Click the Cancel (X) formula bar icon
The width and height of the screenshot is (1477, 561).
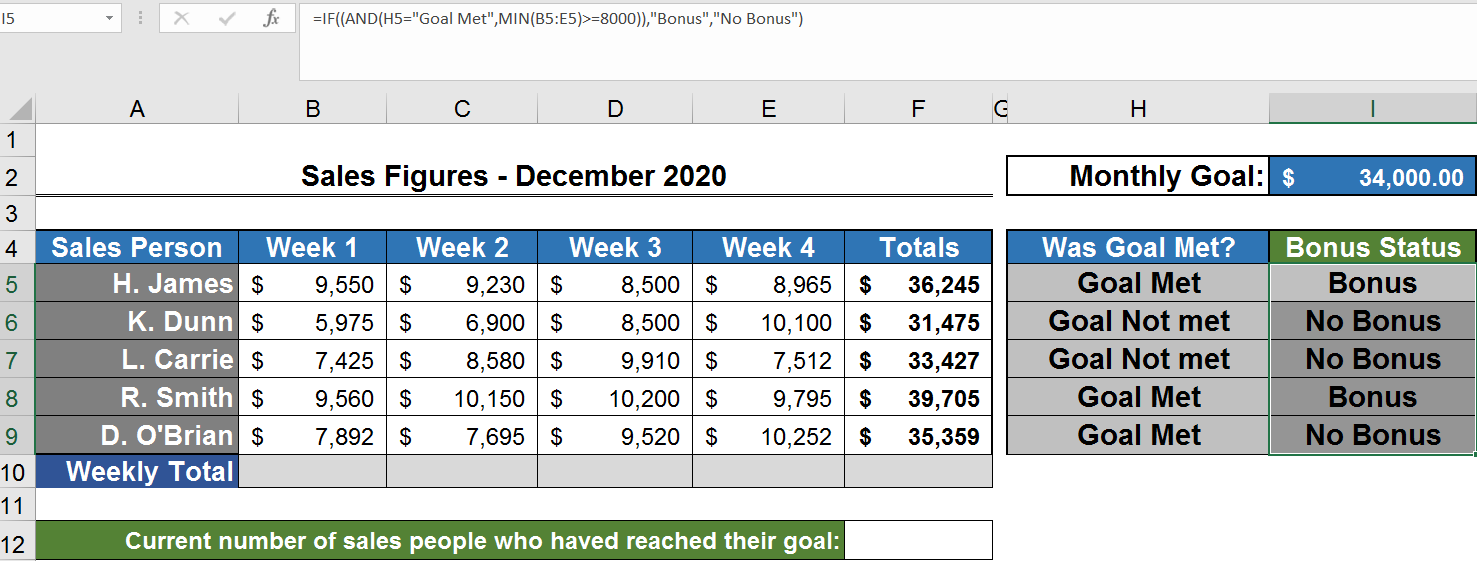point(181,18)
